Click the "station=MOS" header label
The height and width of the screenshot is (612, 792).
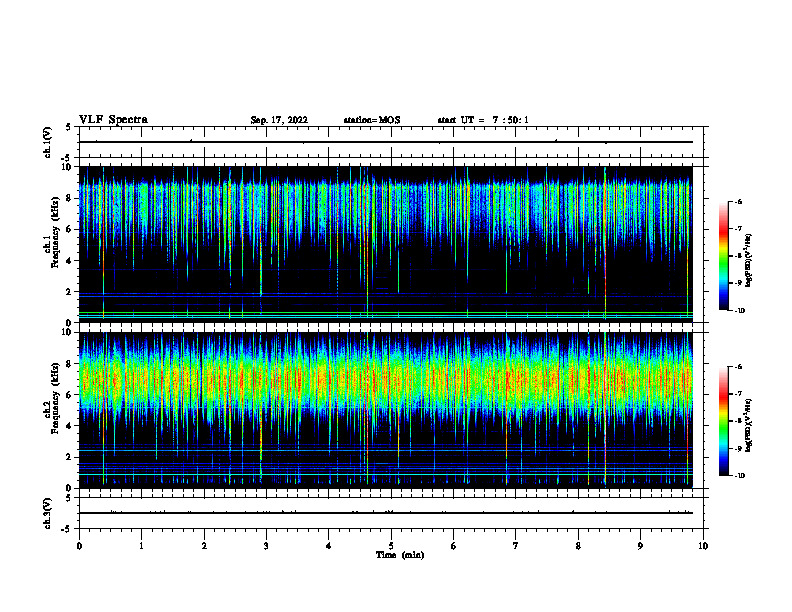[372, 120]
